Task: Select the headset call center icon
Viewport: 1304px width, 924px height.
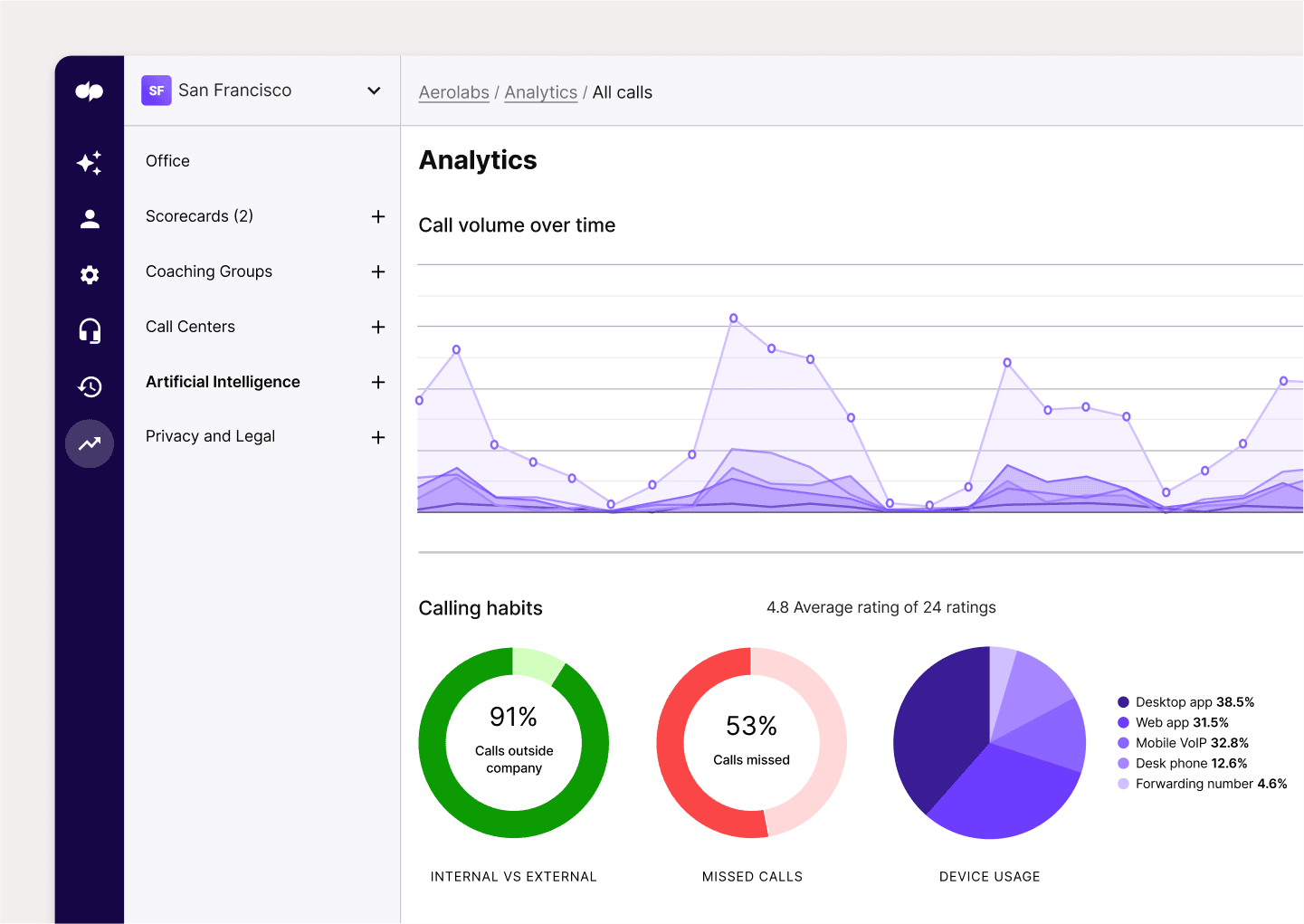Action: [89, 330]
